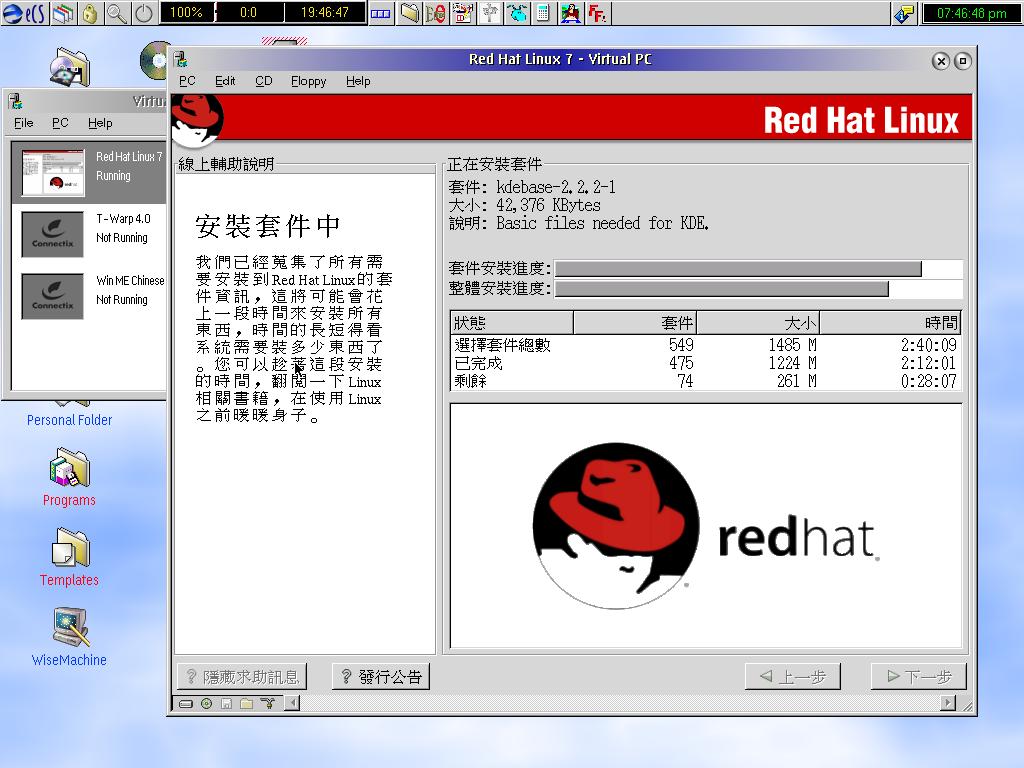Open the eCS launch menu button
The width and height of the screenshot is (1024, 768).
point(25,13)
